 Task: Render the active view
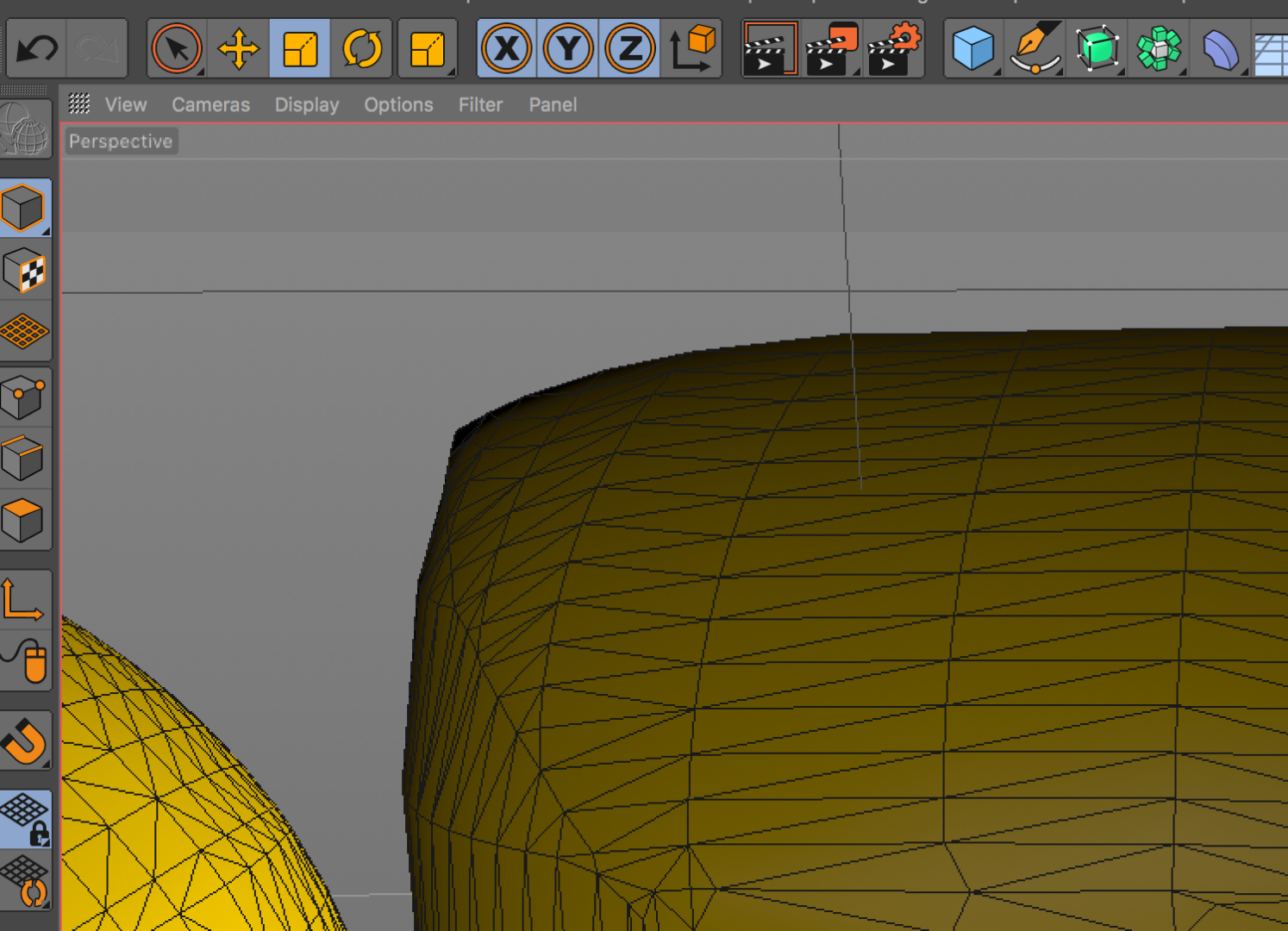(770, 48)
